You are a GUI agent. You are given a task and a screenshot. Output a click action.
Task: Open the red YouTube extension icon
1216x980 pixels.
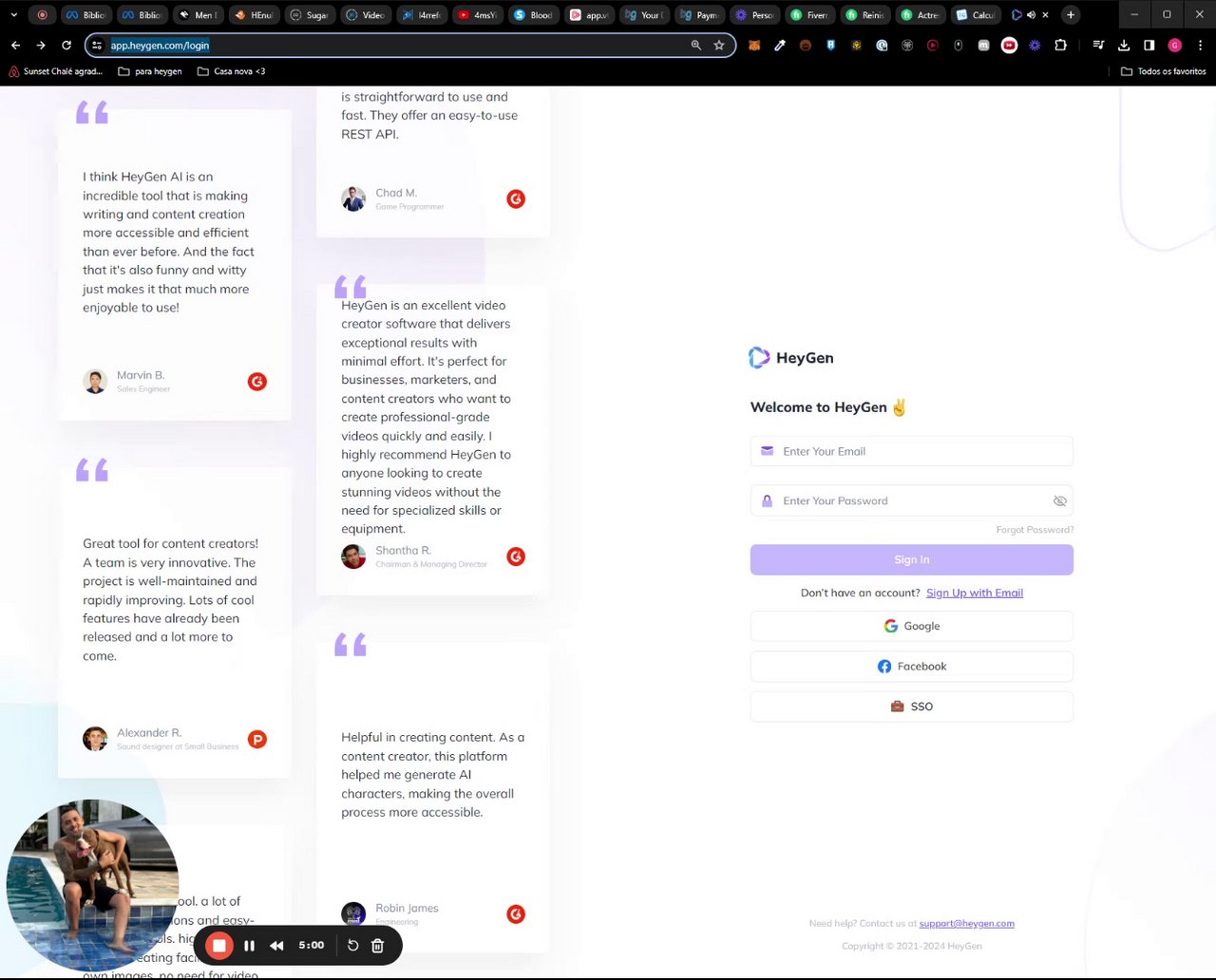[1009, 45]
